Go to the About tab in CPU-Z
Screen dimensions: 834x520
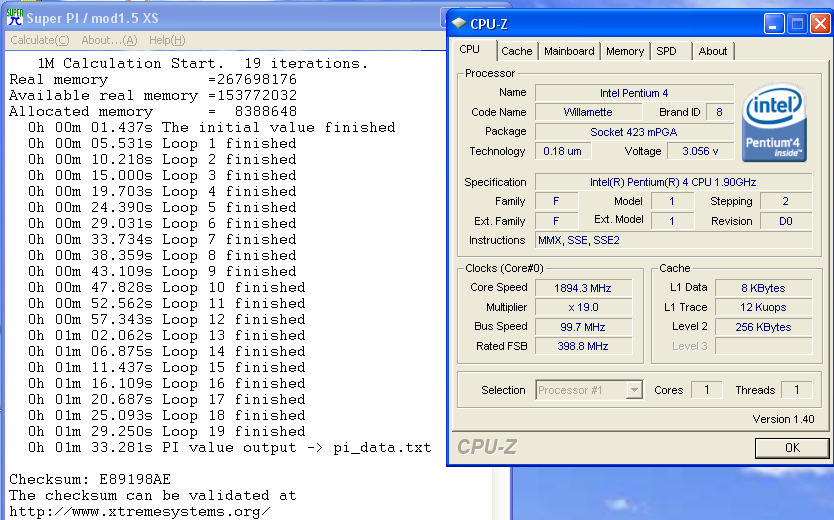pos(713,51)
